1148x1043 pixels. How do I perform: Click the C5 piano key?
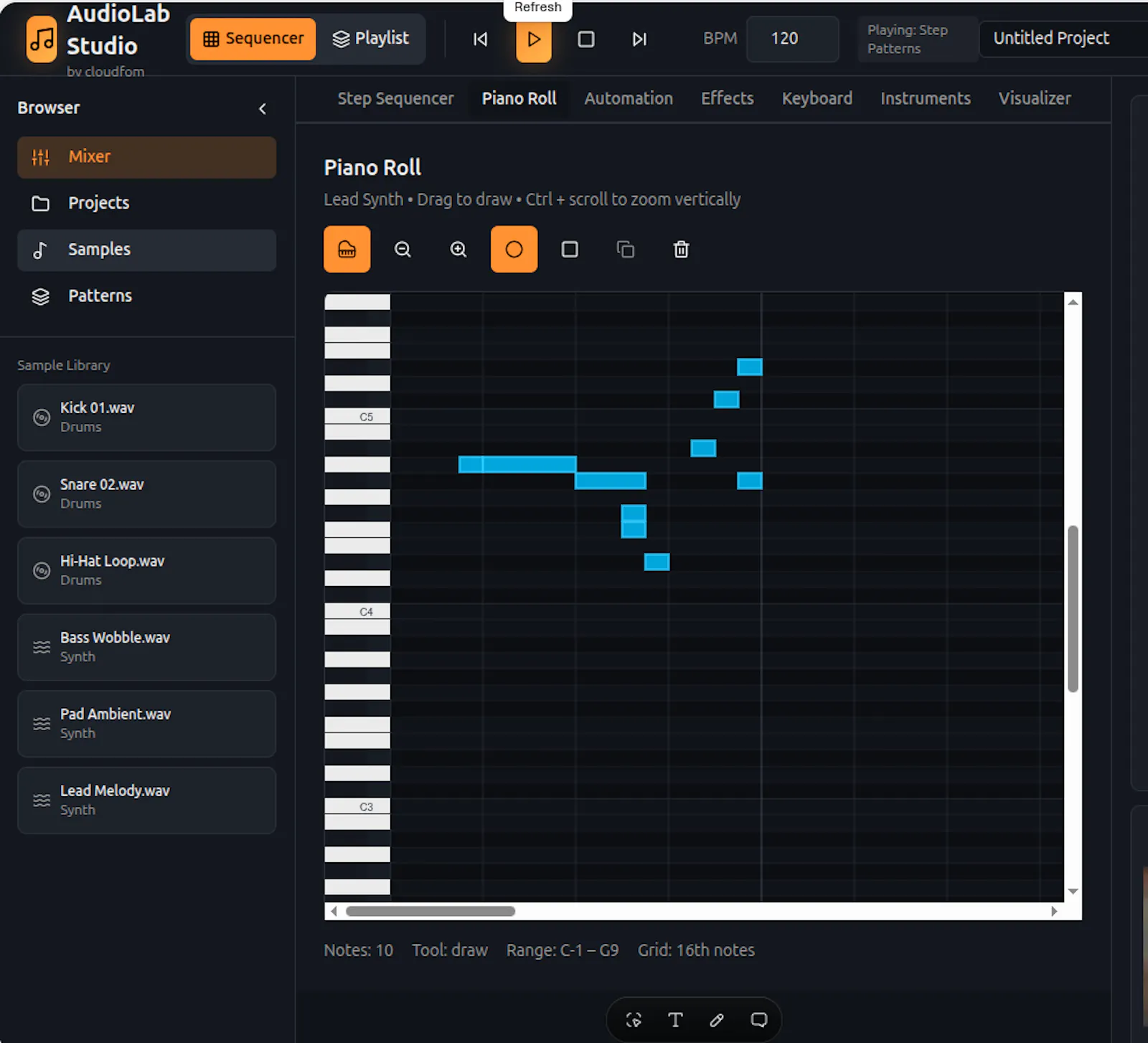coord(357,417)
